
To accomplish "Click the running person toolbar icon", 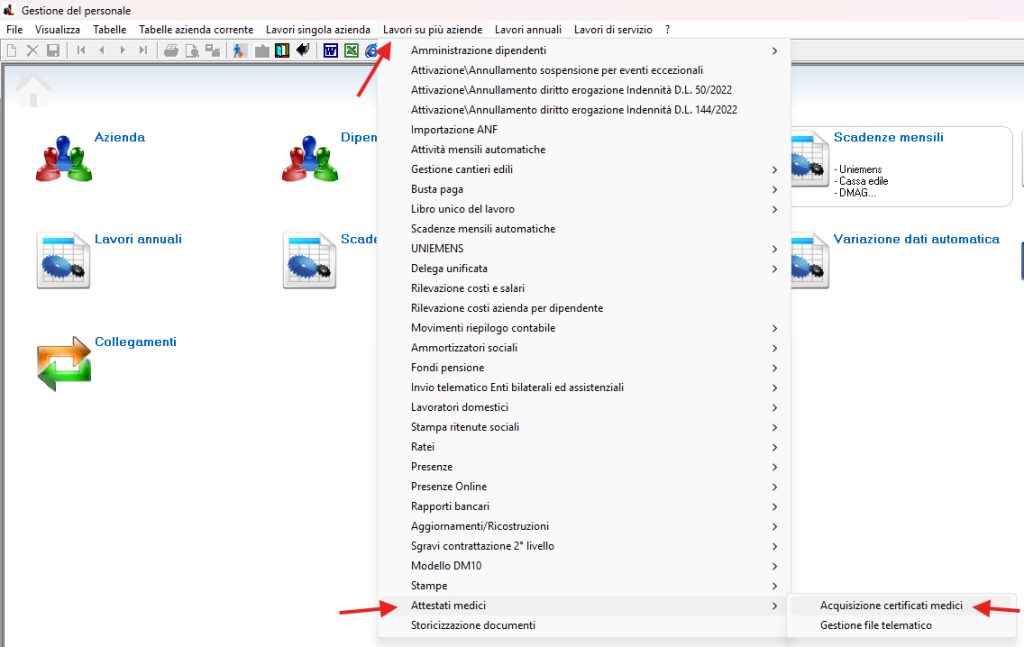I will (240, 50).
